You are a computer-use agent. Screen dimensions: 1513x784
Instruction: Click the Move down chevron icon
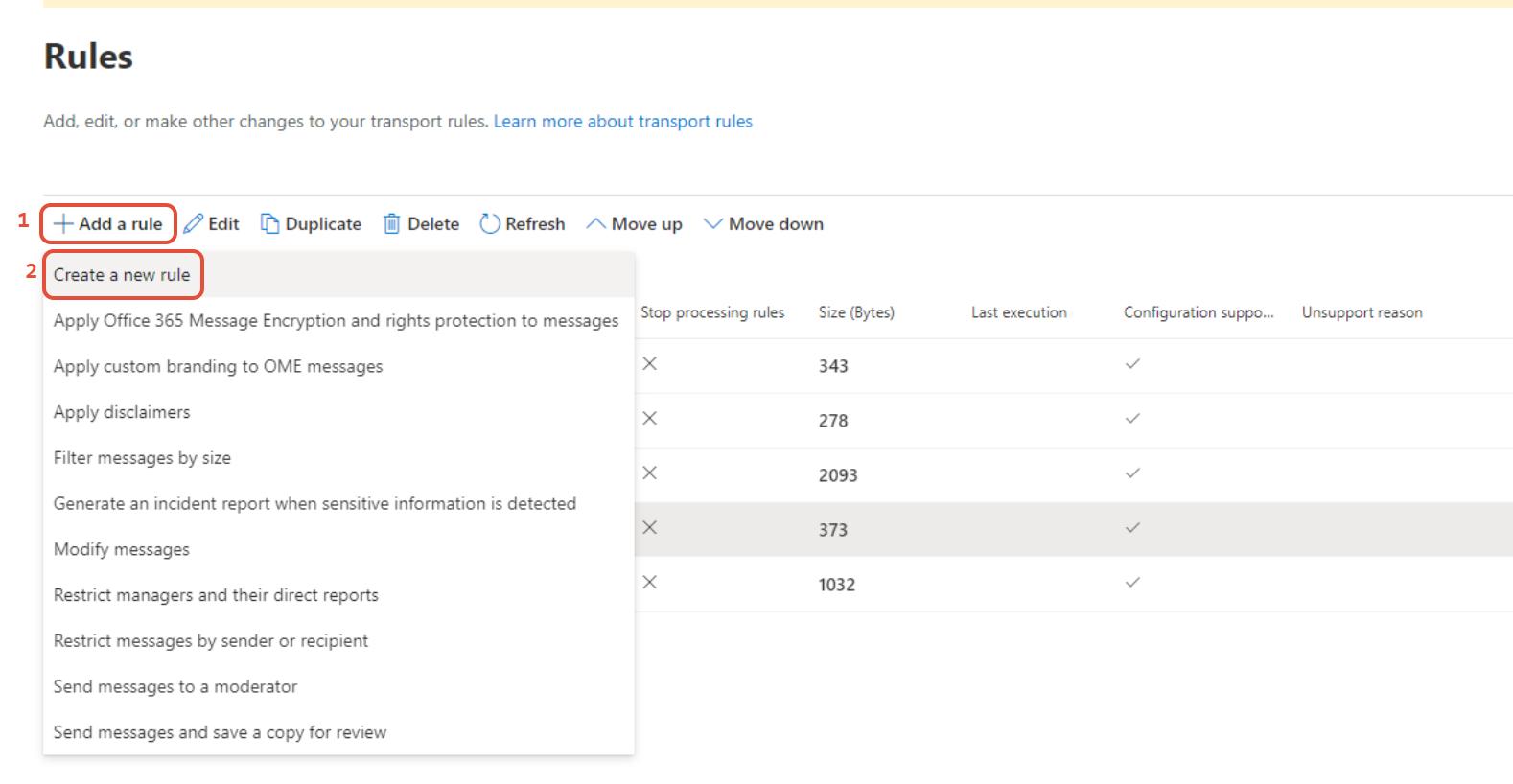tap(712, 223)
